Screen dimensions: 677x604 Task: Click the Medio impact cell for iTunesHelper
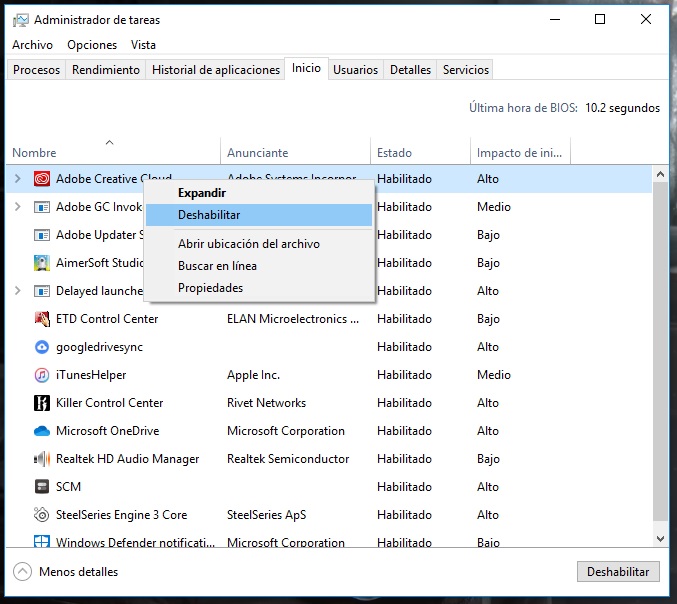494,375
